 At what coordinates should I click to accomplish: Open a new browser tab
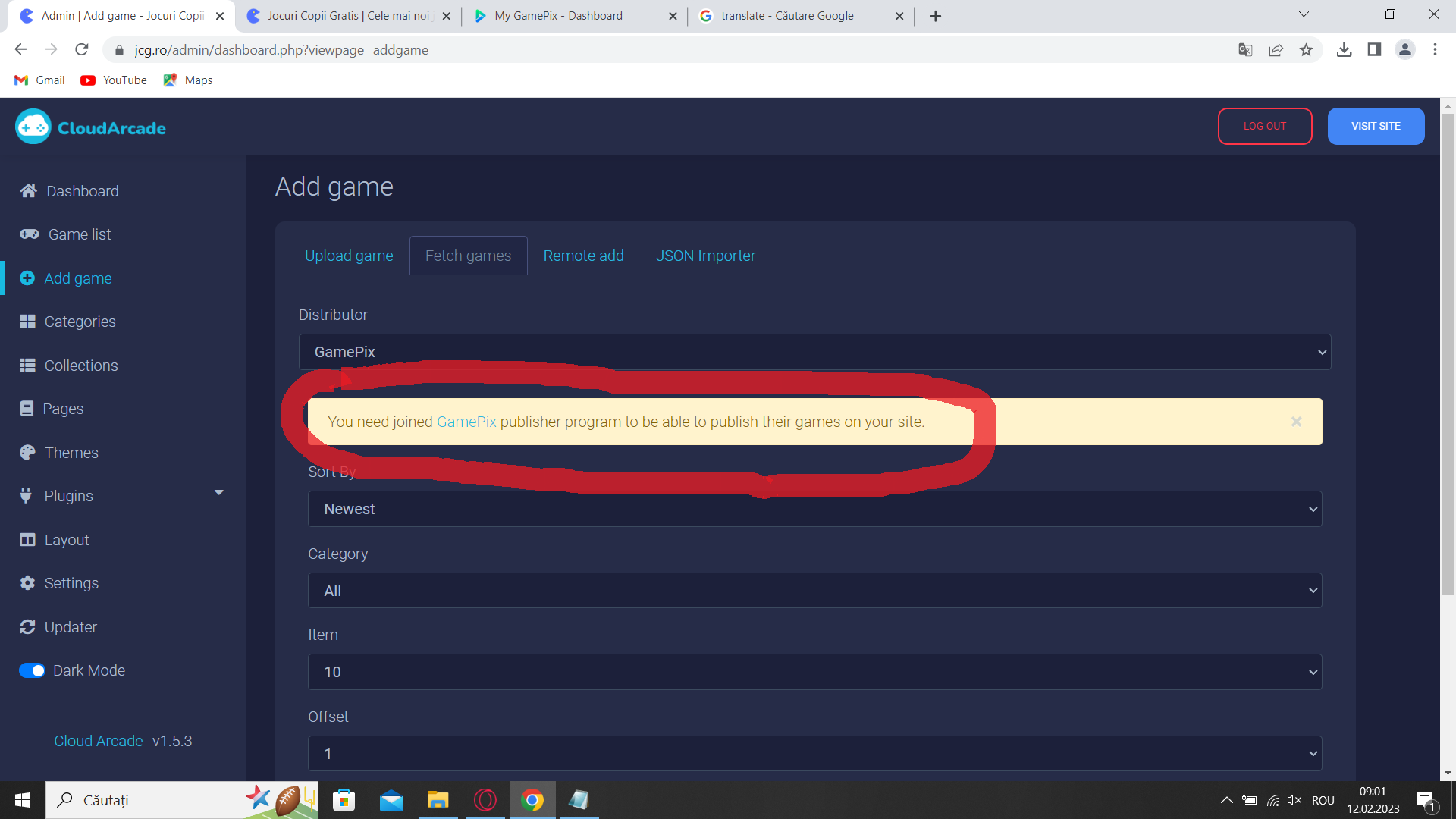pos(935,16)
